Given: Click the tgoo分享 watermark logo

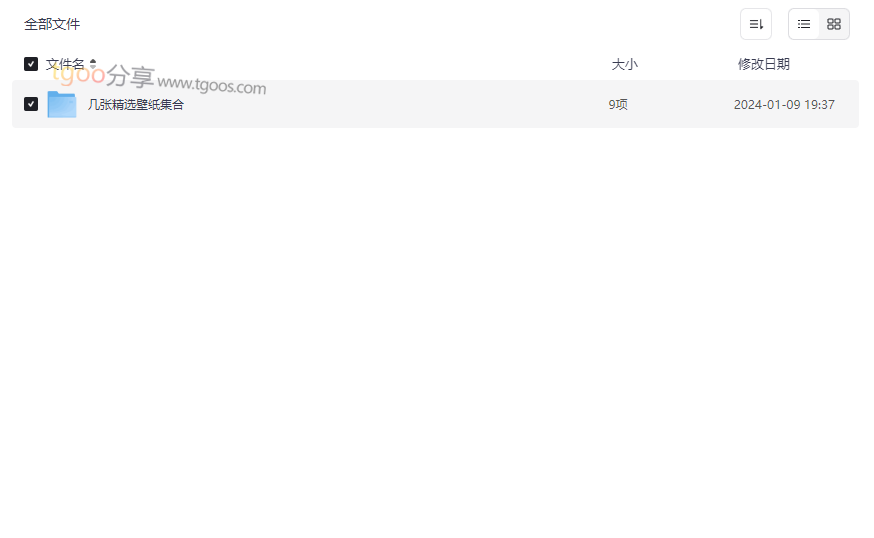Looking at the screenshot, I should (104, 75).
